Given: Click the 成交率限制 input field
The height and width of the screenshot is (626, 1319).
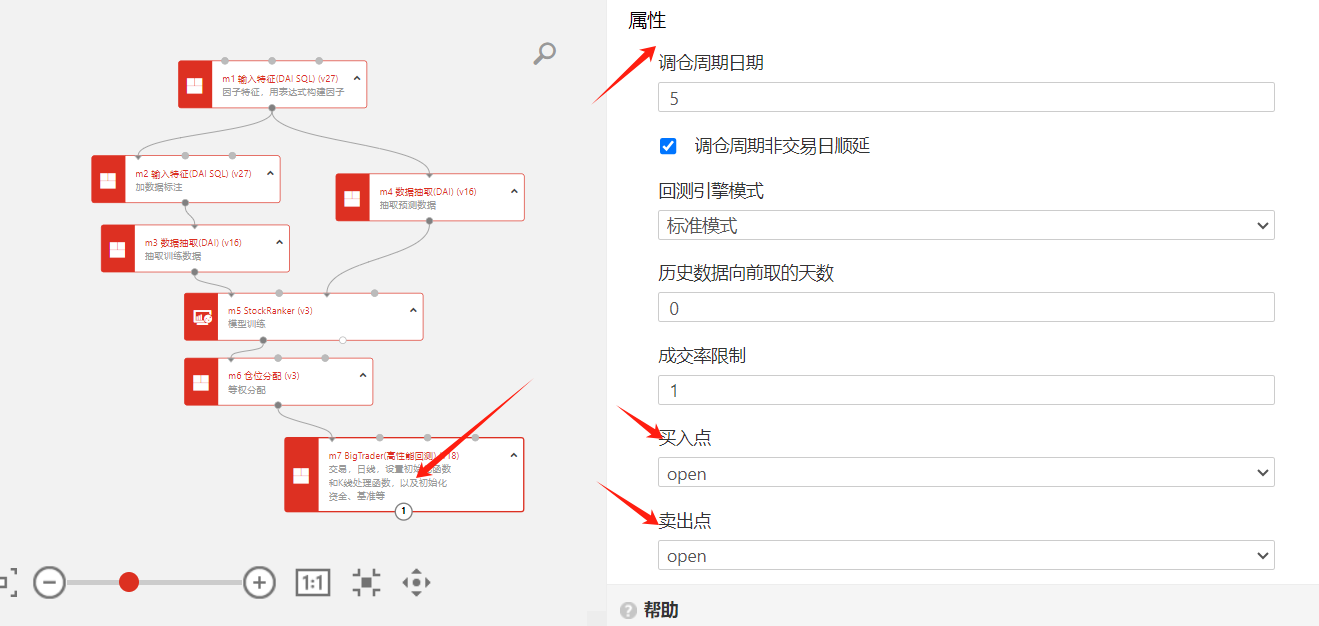Looking at the screenshot, I should (x=965, y=390).
